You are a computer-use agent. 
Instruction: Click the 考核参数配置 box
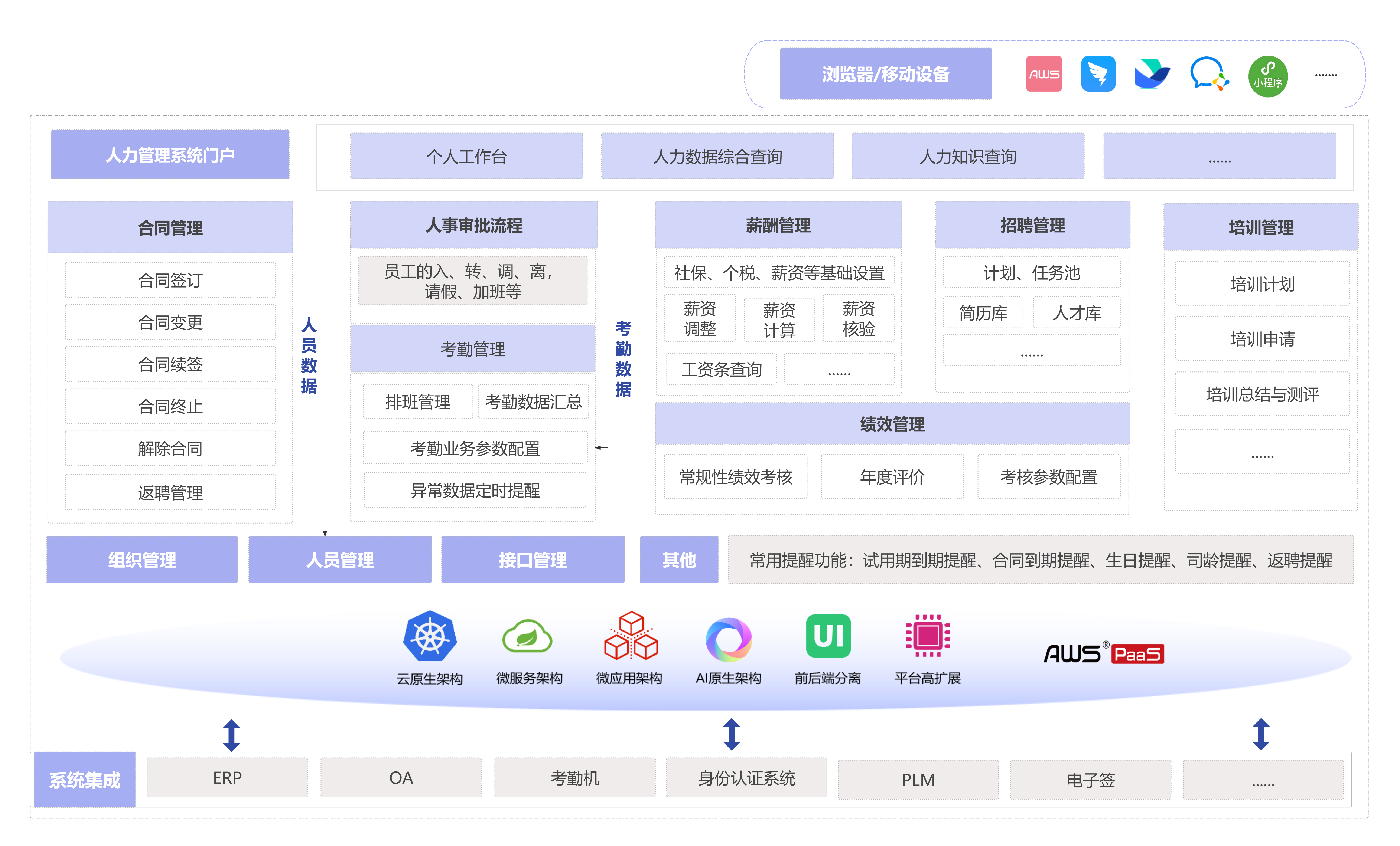click(x=1048, y=476)
